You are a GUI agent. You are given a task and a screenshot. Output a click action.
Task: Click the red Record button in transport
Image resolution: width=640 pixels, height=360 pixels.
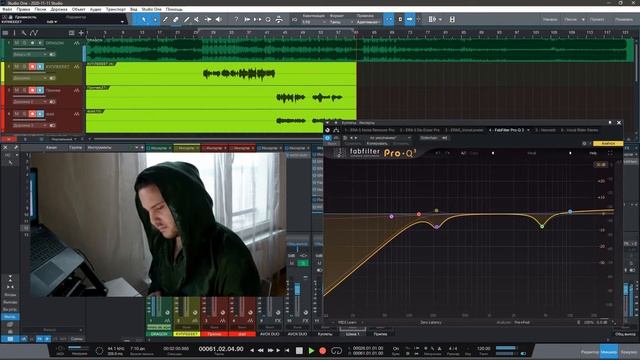(322, 351)
